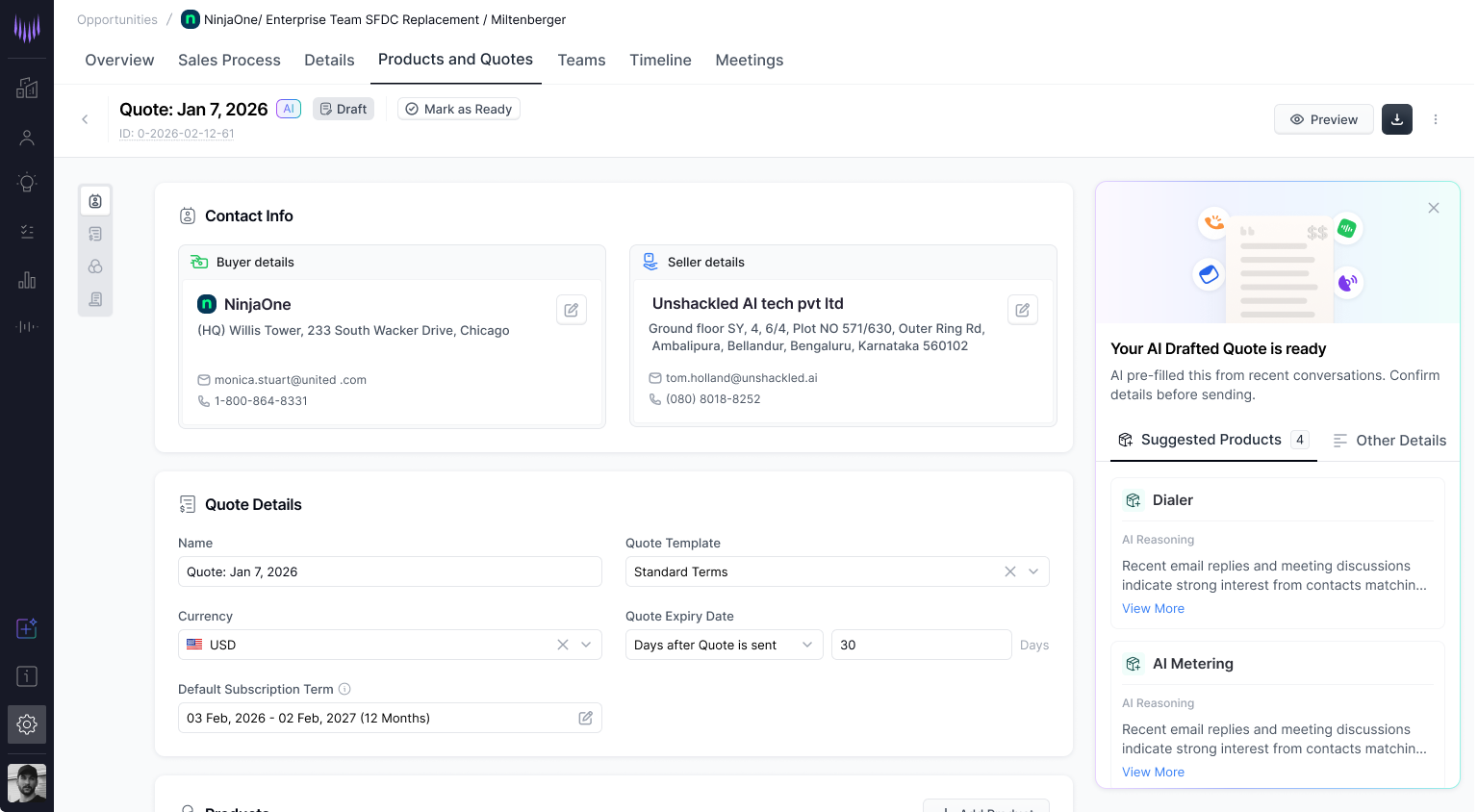Select the Products and Quotes tab
This screenshot has width=1478, height=812.
455,60
